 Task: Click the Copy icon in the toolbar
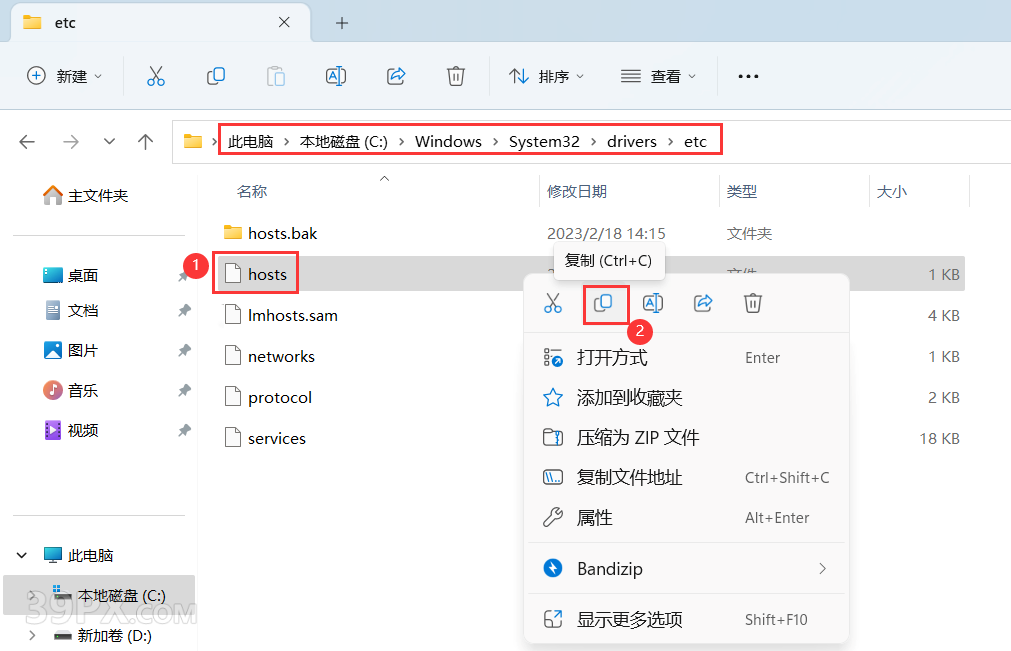click(x=215, y=75)
